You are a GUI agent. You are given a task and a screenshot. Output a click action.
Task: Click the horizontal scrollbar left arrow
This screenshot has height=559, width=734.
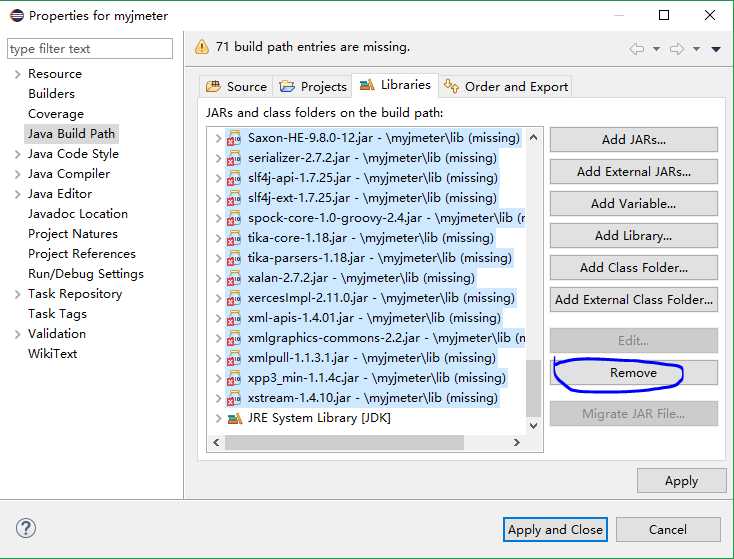(x=216, y=442)
